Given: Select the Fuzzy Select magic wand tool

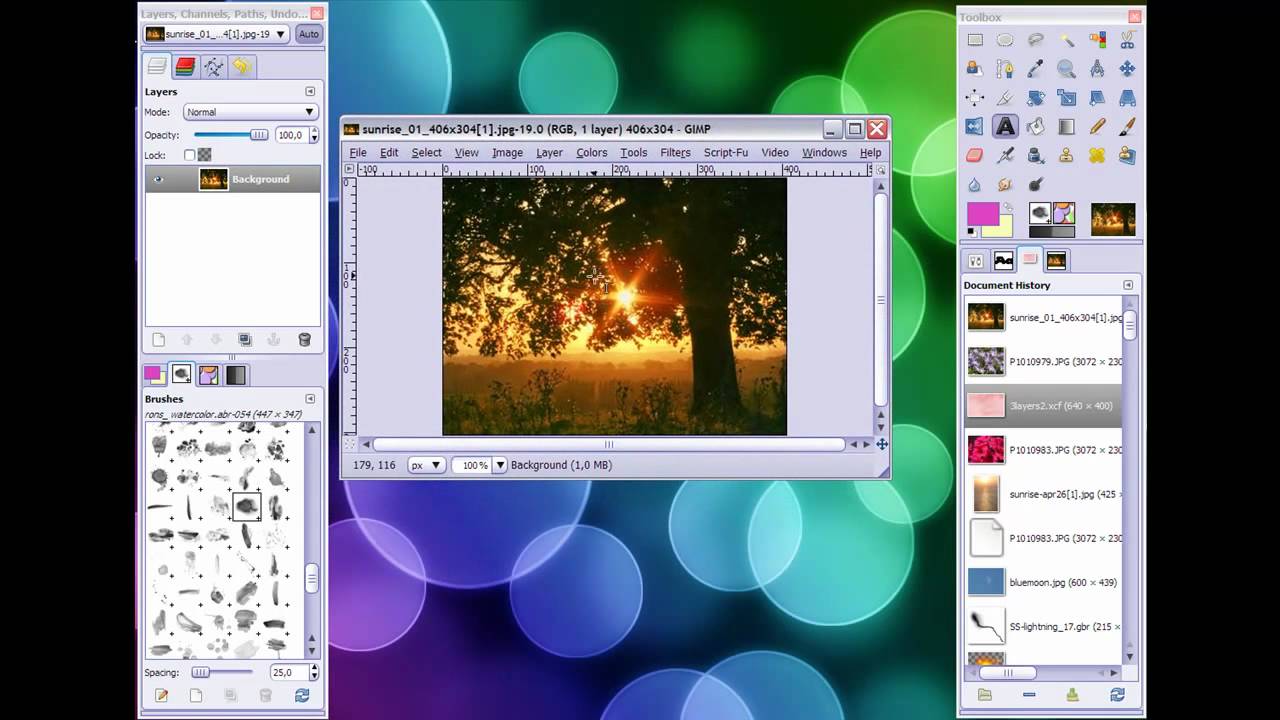Looking at the screenshot, I should tap(1067, 40).
